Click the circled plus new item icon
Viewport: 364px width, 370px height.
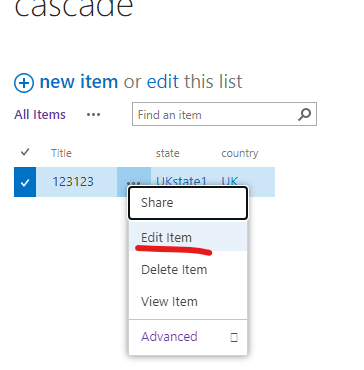24,83
